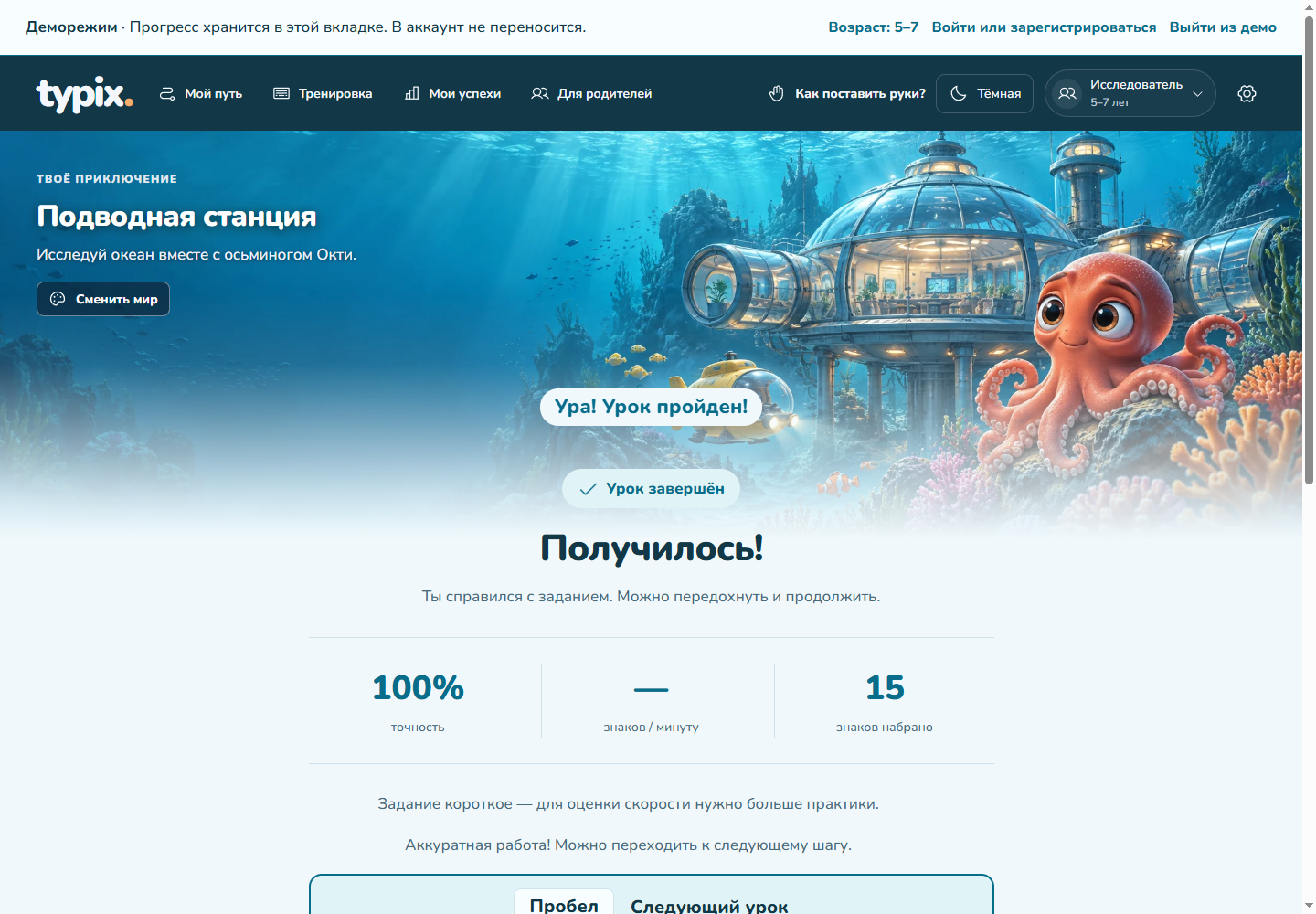Click Войти или зарегистрироваться
The height and width of the screenshot is (914, 1316).
click(1044, 27)
